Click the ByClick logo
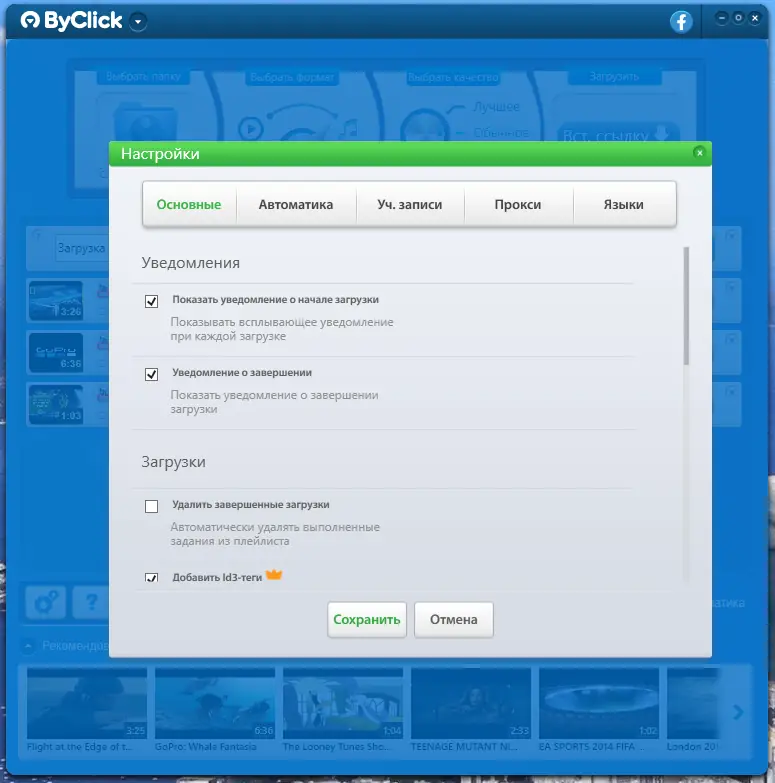 [71, 21]
